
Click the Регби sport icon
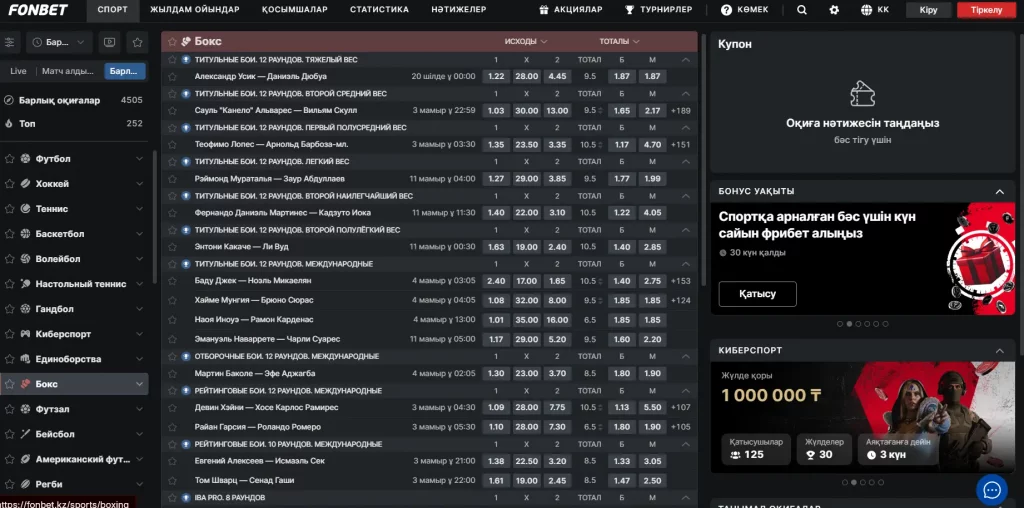coord(25,484)
